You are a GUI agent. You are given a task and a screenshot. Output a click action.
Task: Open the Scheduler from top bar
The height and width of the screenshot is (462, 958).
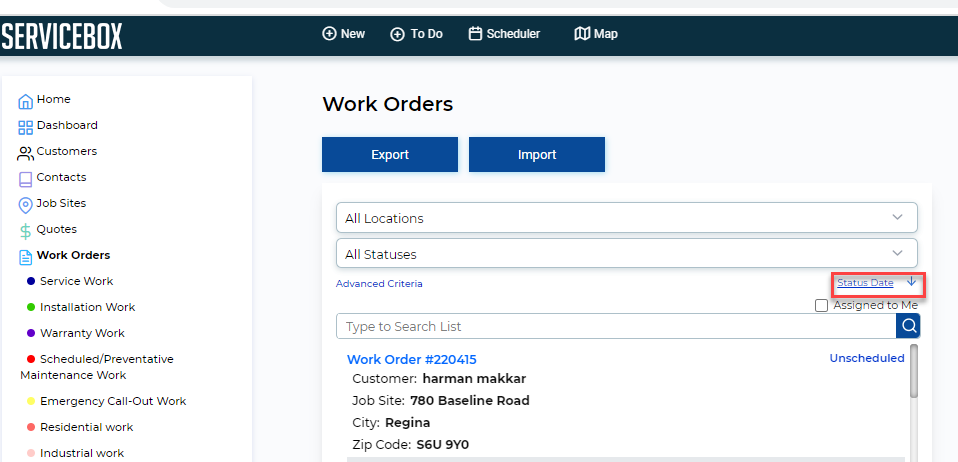[505, 34]
